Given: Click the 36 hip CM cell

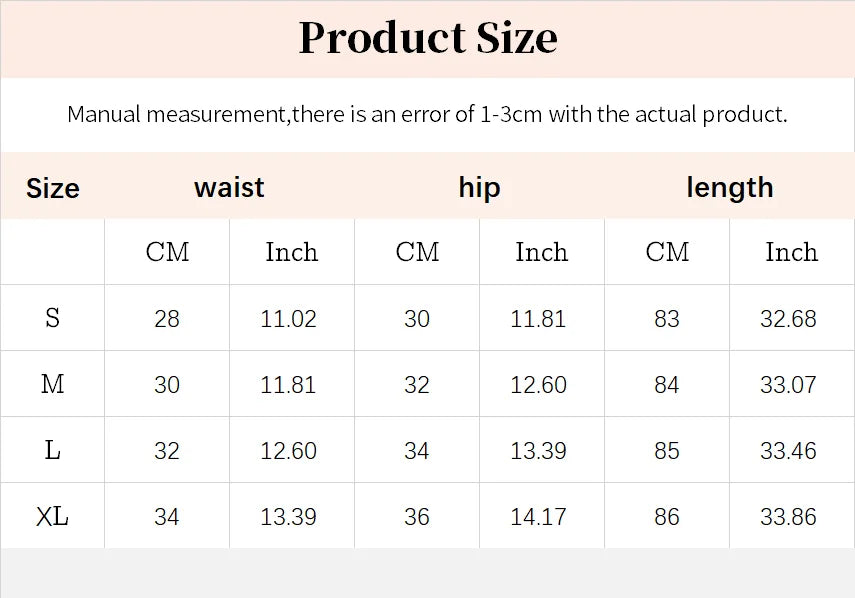Looking at the screenshot, I should click(x=417, y=517).
